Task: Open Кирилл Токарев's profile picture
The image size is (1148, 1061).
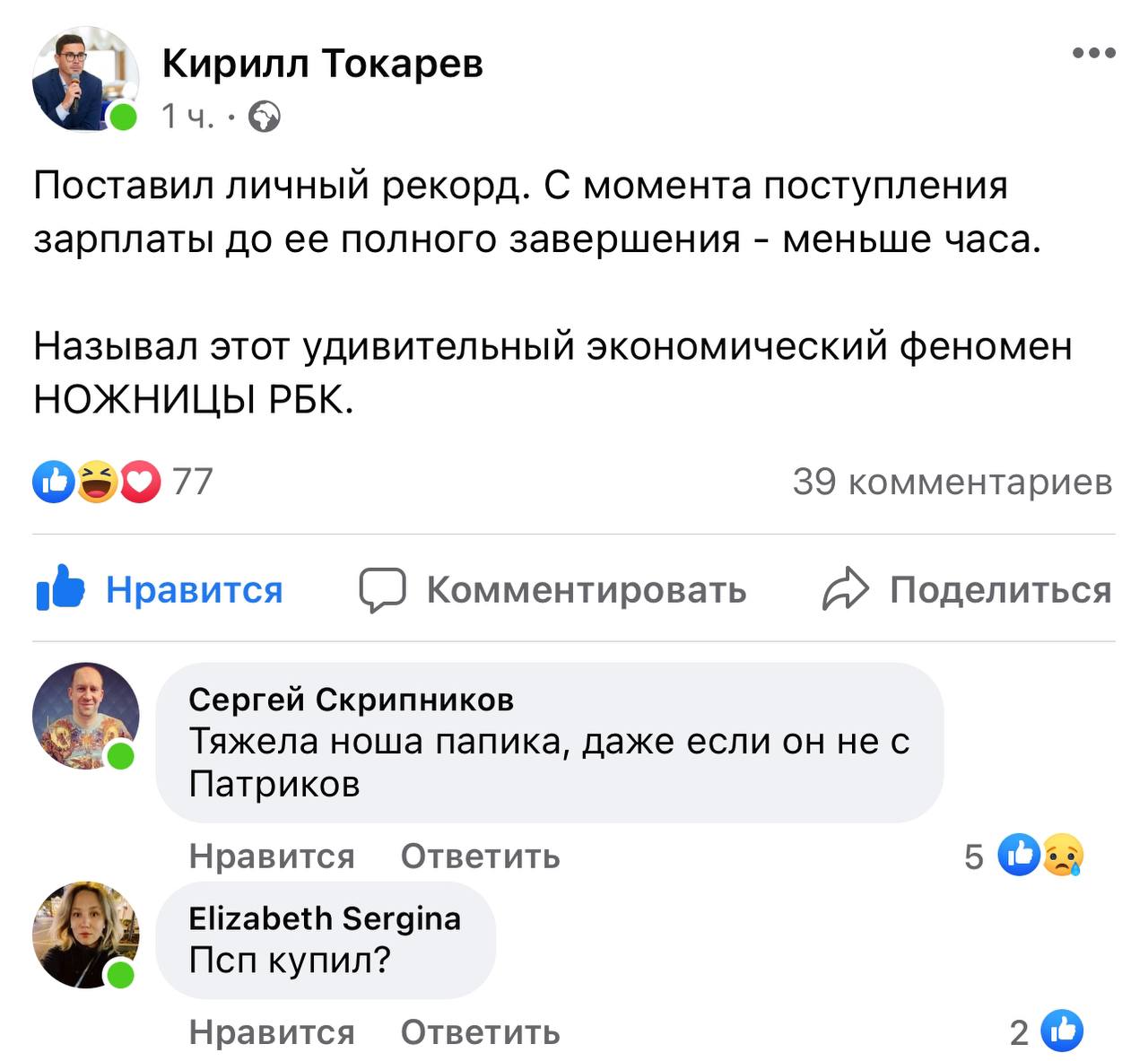Action: (86, 80)
